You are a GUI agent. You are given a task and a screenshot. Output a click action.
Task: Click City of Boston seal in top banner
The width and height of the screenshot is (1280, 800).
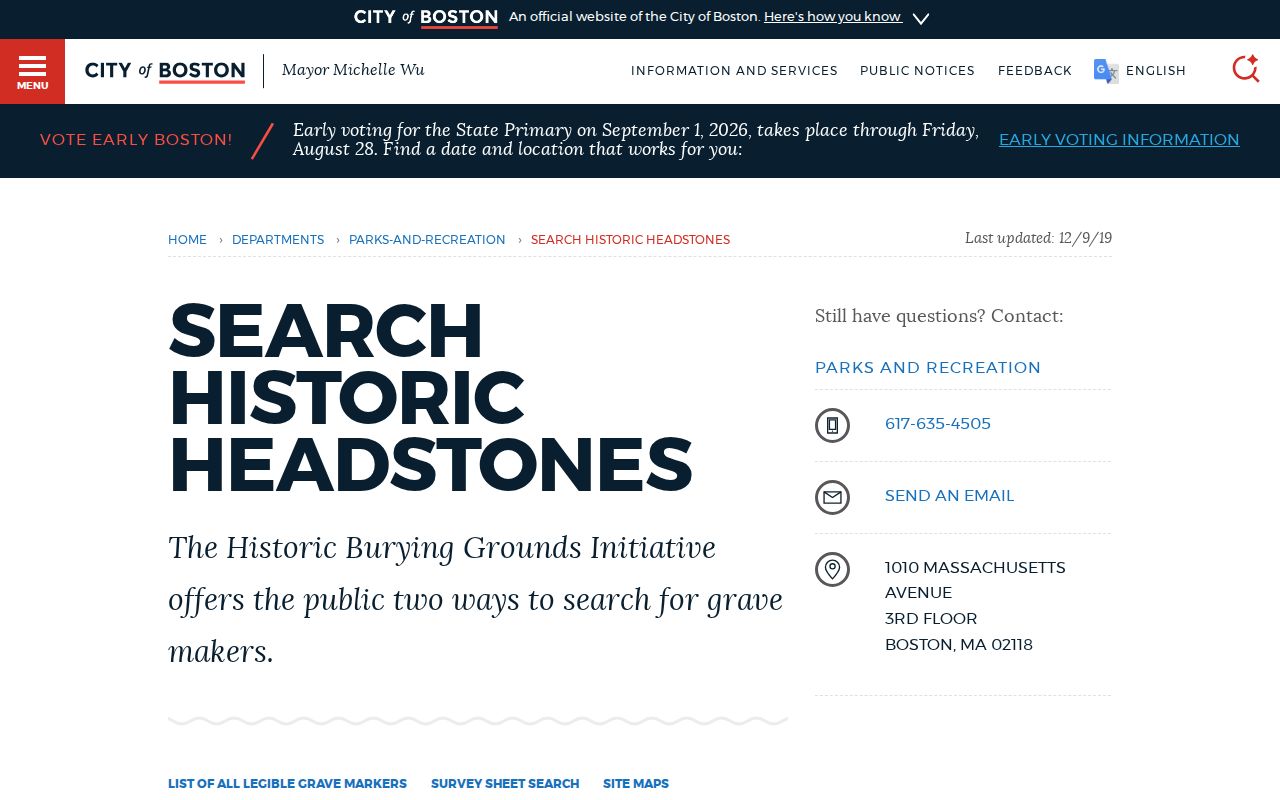pyautogui.click(x=426, y=17)
